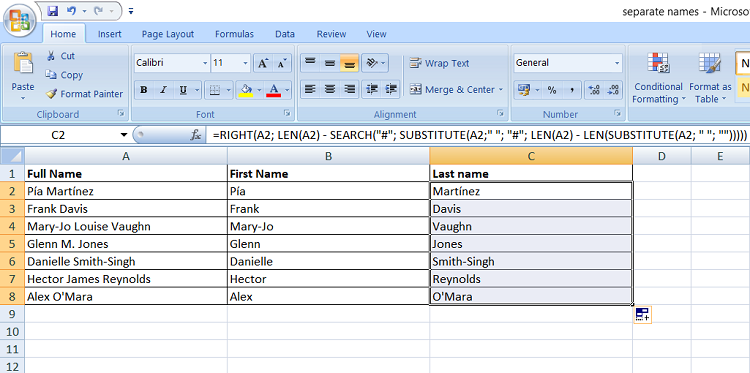Click Merge & Center button

(456, 89)
